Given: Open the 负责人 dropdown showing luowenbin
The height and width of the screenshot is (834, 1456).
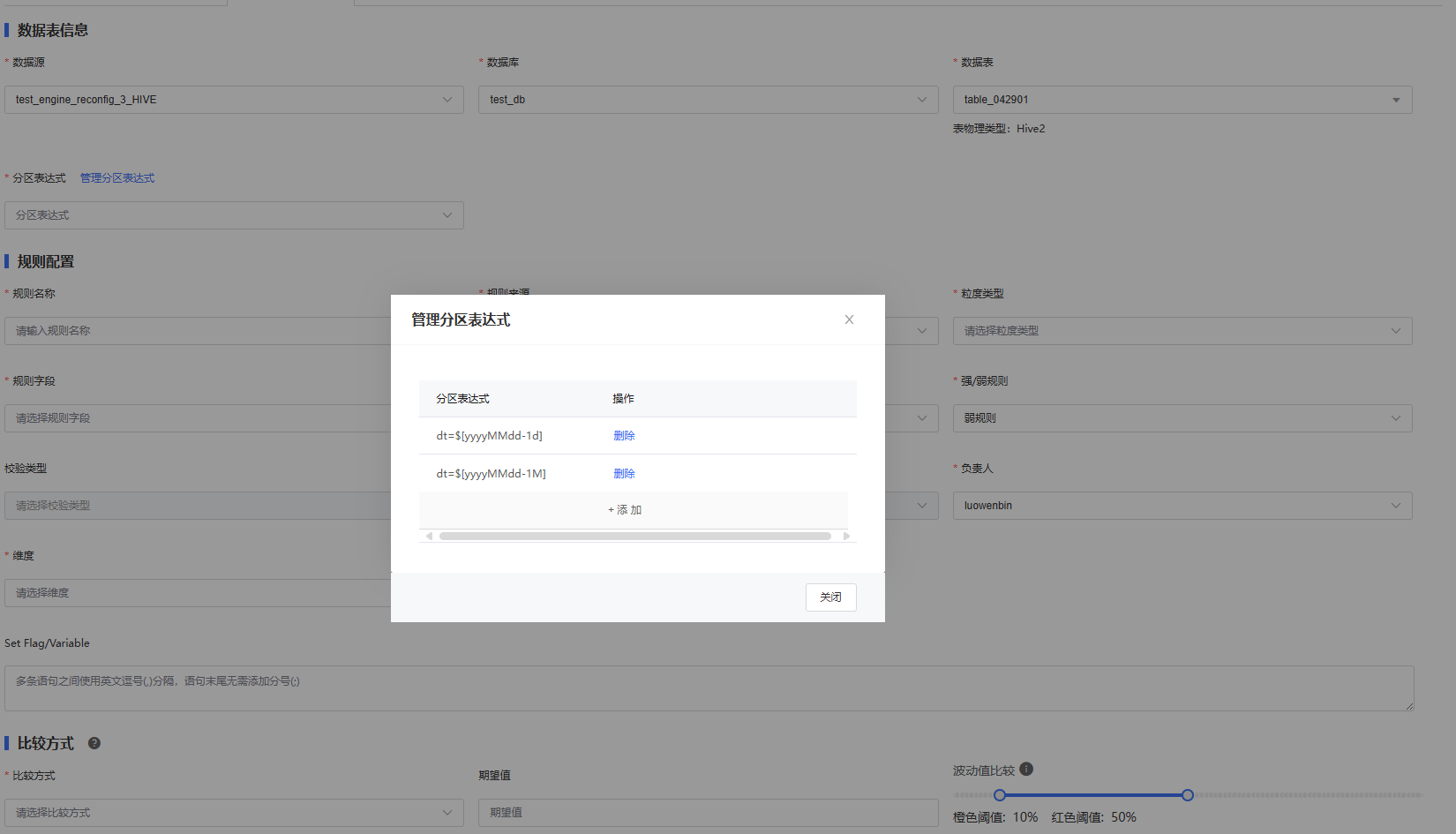Looking at the screenshot, I should click(x=1182, y=506).
